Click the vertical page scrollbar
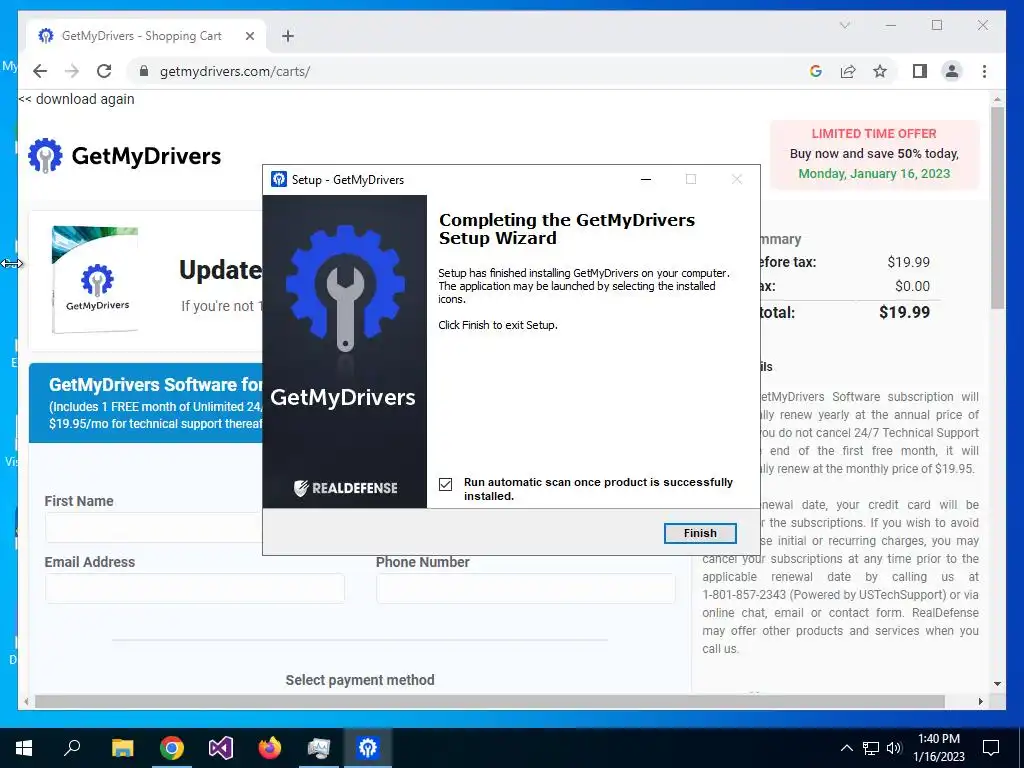 click(997, 208)
